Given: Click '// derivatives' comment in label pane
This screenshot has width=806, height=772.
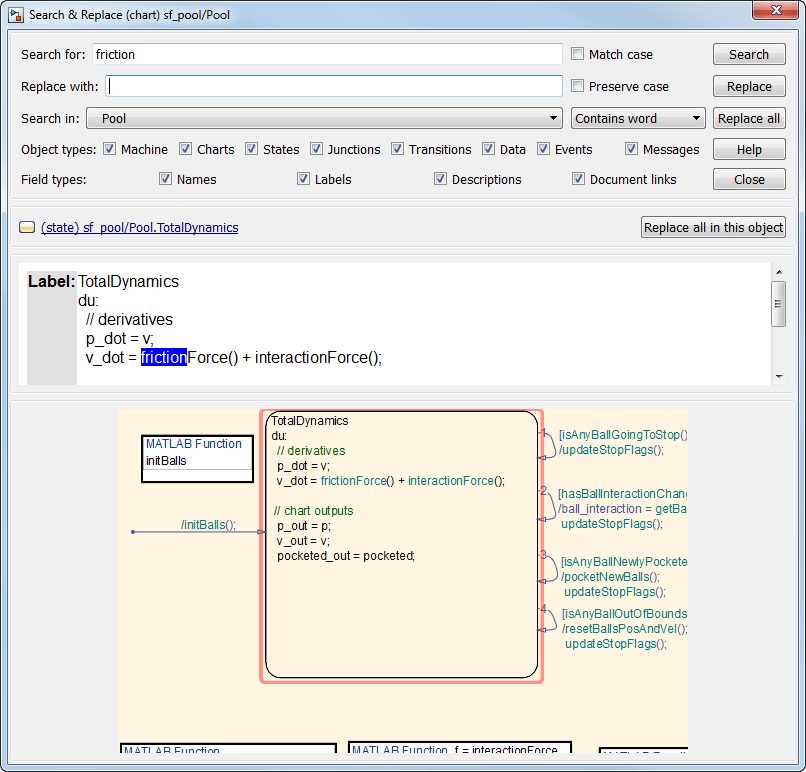Looking at the screenshot, I should pyautogui.click(x=129, y=319).
